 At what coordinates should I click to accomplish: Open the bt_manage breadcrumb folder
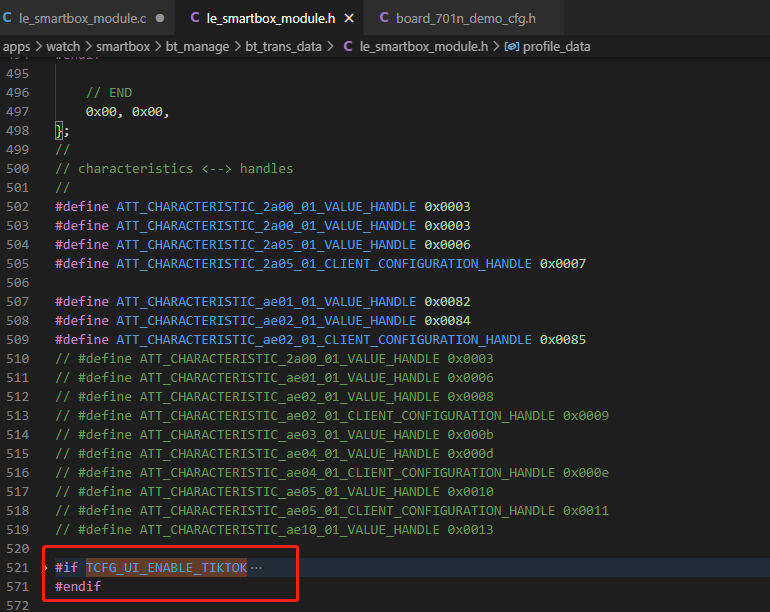(x=197, y=47)
